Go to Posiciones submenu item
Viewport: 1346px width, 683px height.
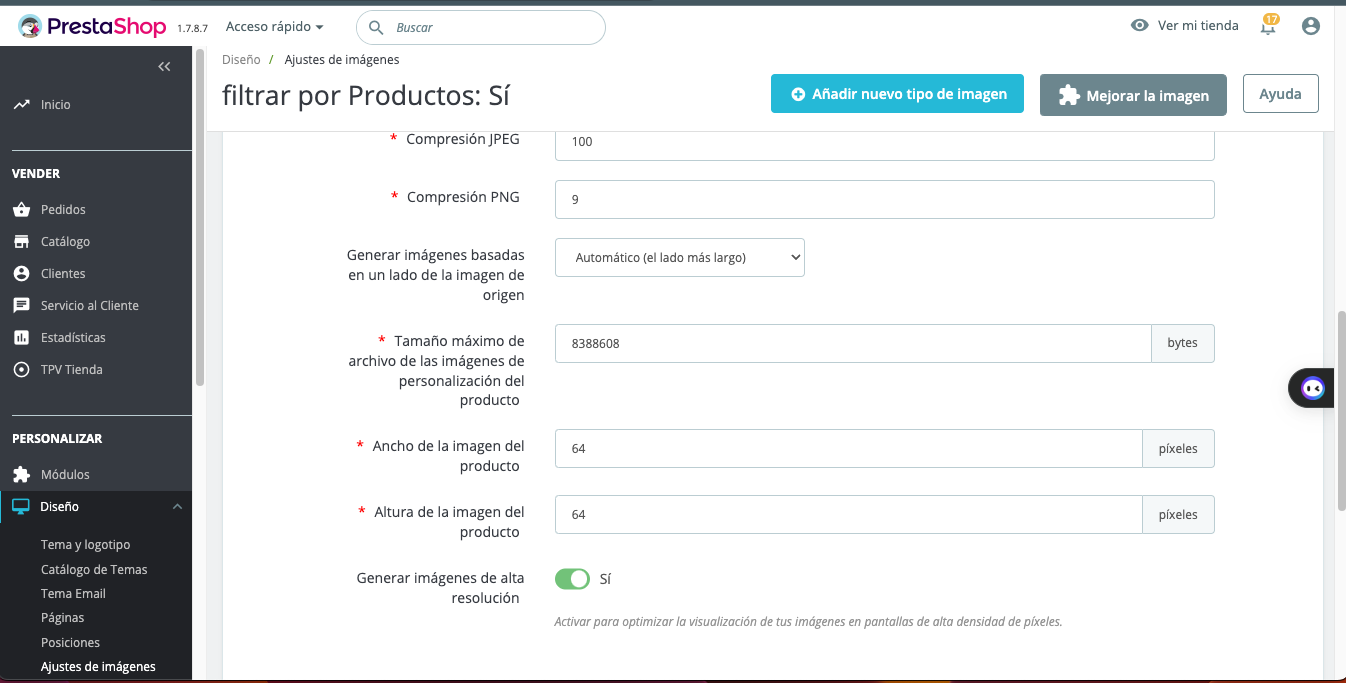pyautogui.click(x=70, y=642)
